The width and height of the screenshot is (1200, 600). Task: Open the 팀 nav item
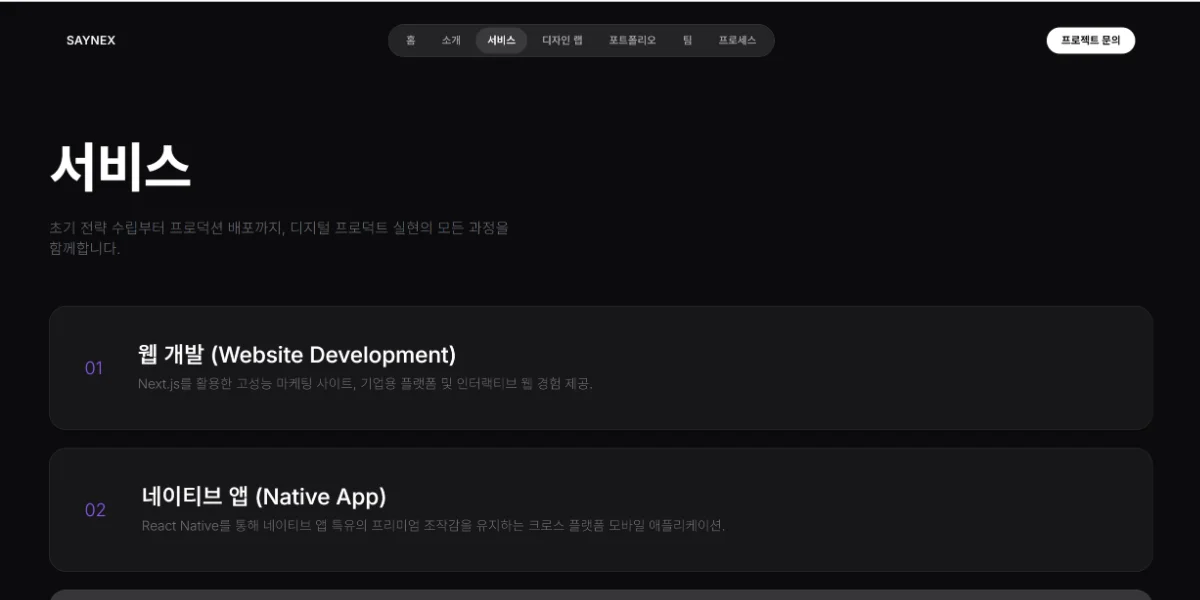687,41
